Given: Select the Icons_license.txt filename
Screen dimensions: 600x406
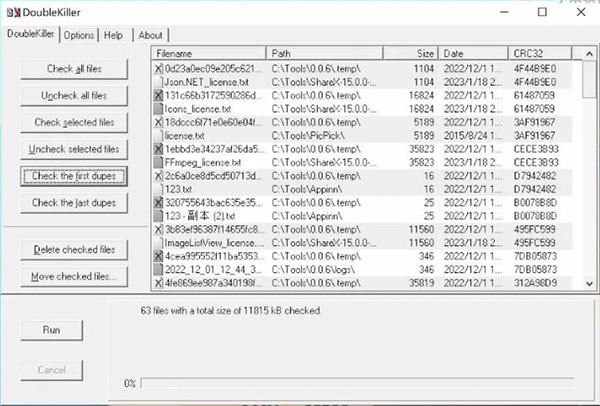Looking at the screenshot, I should point(198,109).
